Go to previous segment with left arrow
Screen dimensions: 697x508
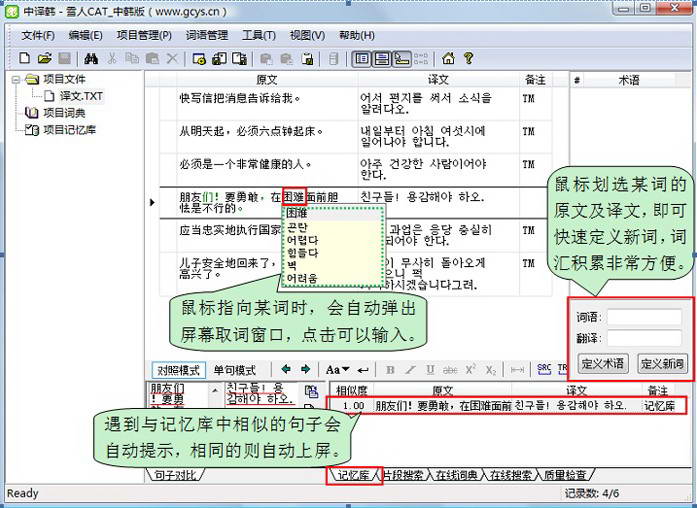286,370
